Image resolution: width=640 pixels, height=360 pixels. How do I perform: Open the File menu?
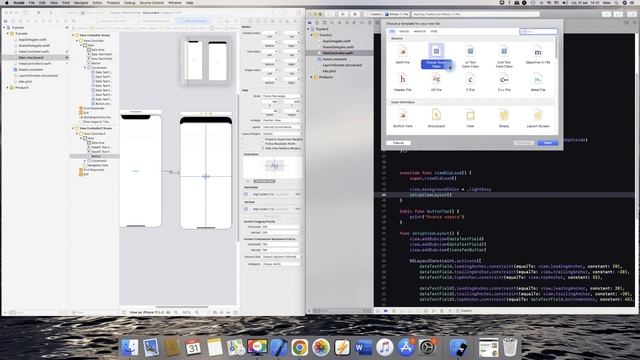point(31,3)
